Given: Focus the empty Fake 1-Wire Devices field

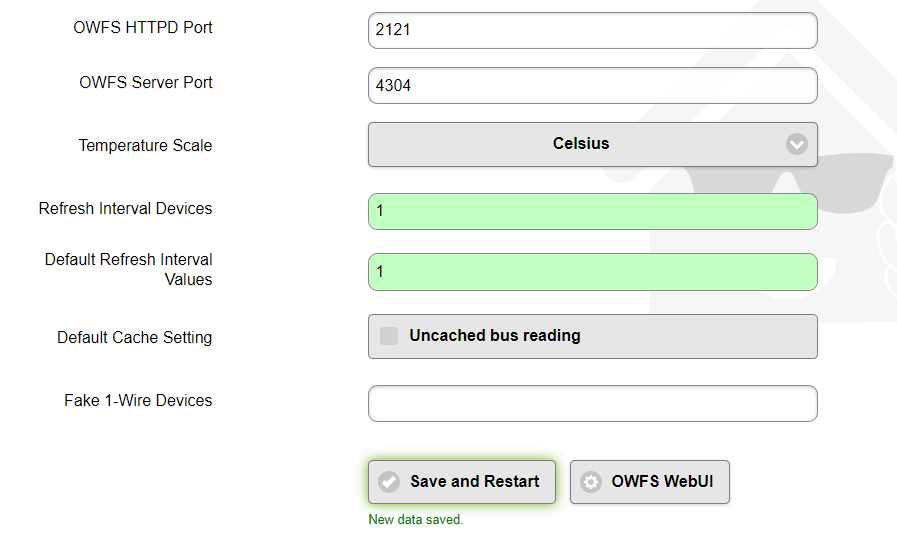Looking at the screenshot, I should tap(592, 404).
